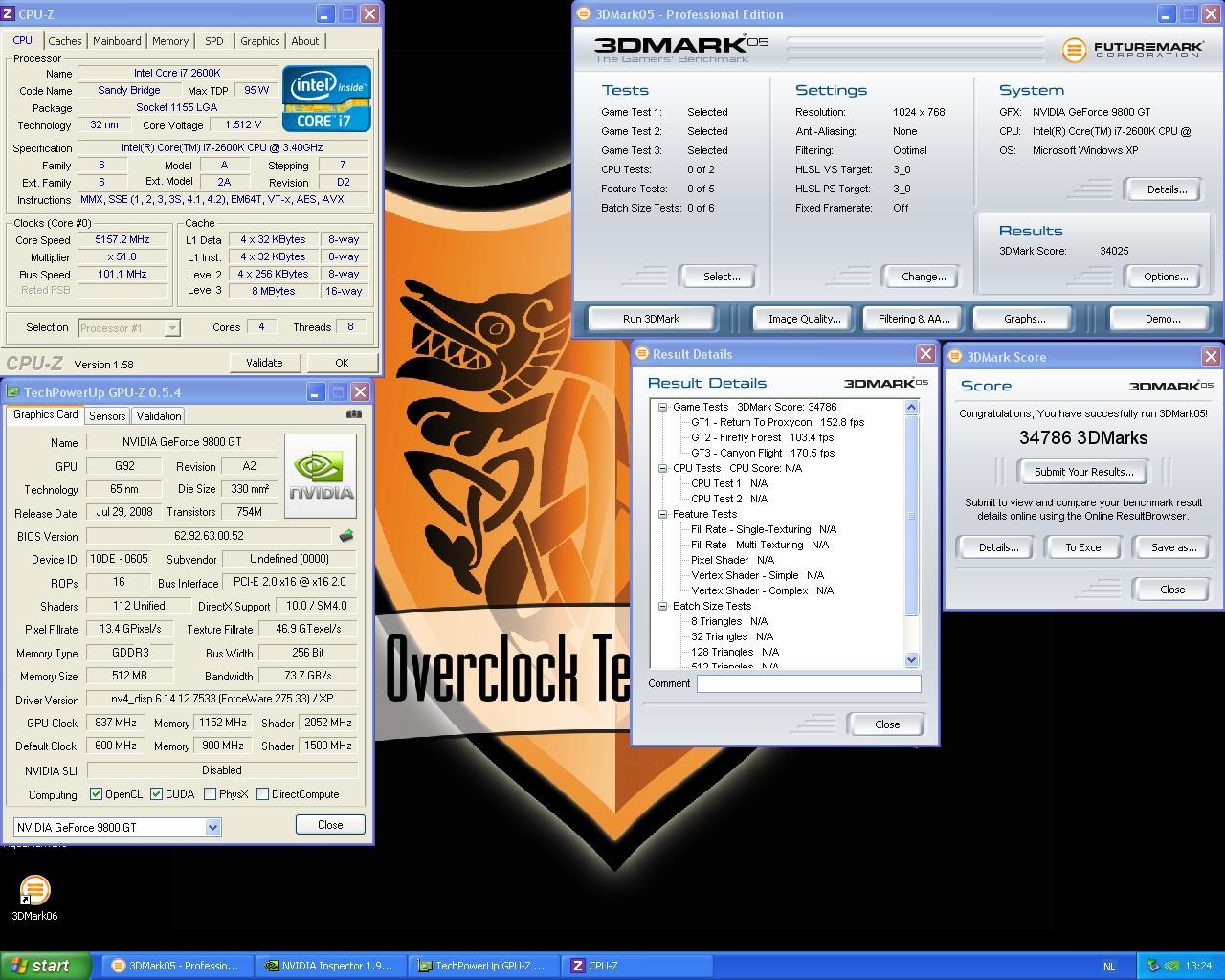
Task: Take GPU-Z screenshot with camera icon
Action: pyautogui.click(x=354, y=414)
